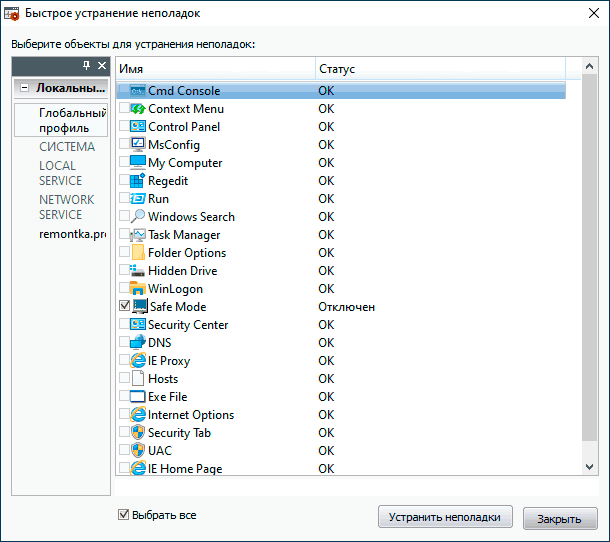Select the Exe File row label

tap(168, 396)
